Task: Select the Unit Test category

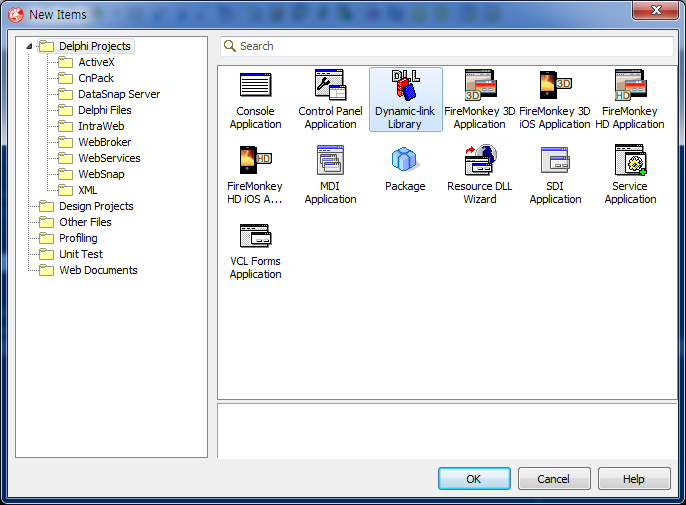Action: tap(71, 254)
